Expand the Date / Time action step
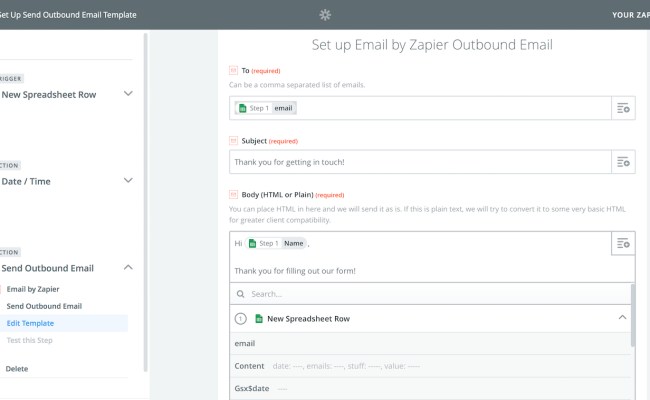 coord(128,180)
